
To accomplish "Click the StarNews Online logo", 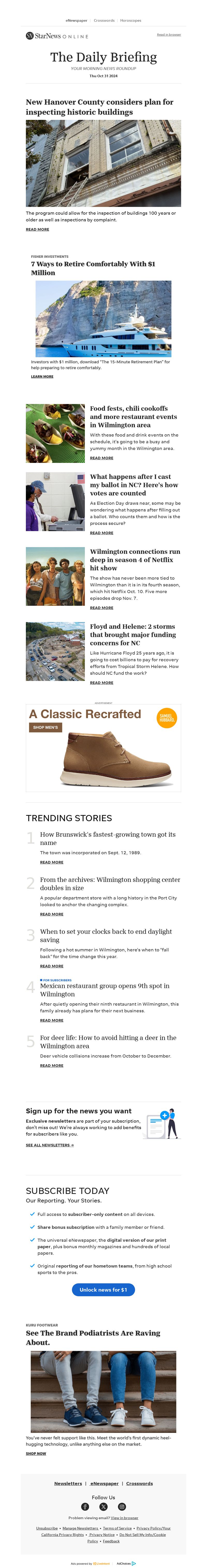I will [57, 36].
